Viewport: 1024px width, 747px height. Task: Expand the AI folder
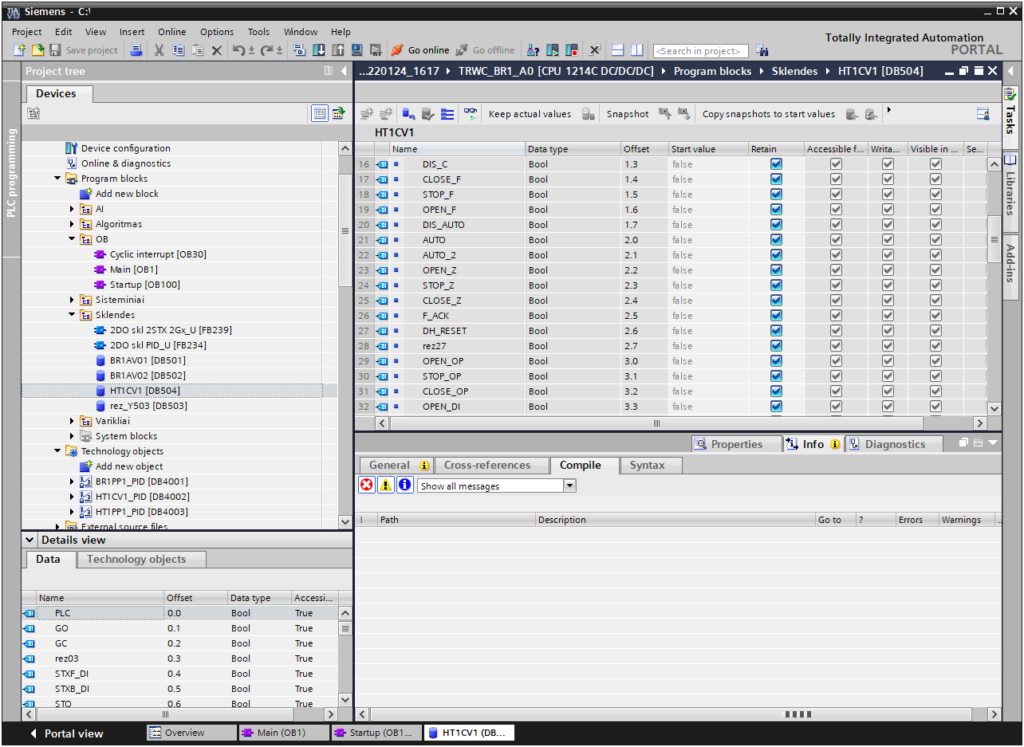click(x=72, y=209)
